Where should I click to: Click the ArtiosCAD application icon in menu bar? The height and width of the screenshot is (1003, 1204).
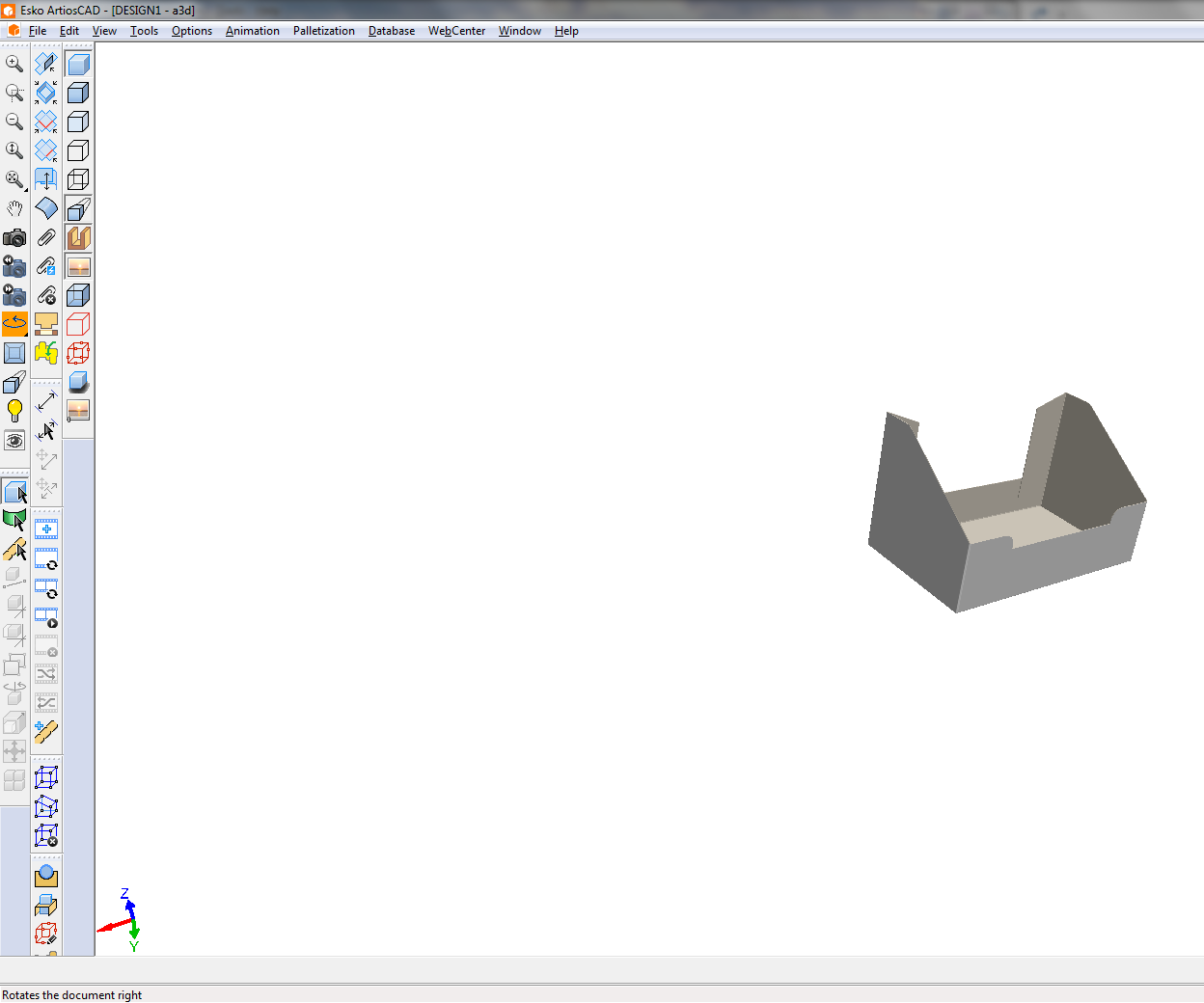(x=14, y=31)
